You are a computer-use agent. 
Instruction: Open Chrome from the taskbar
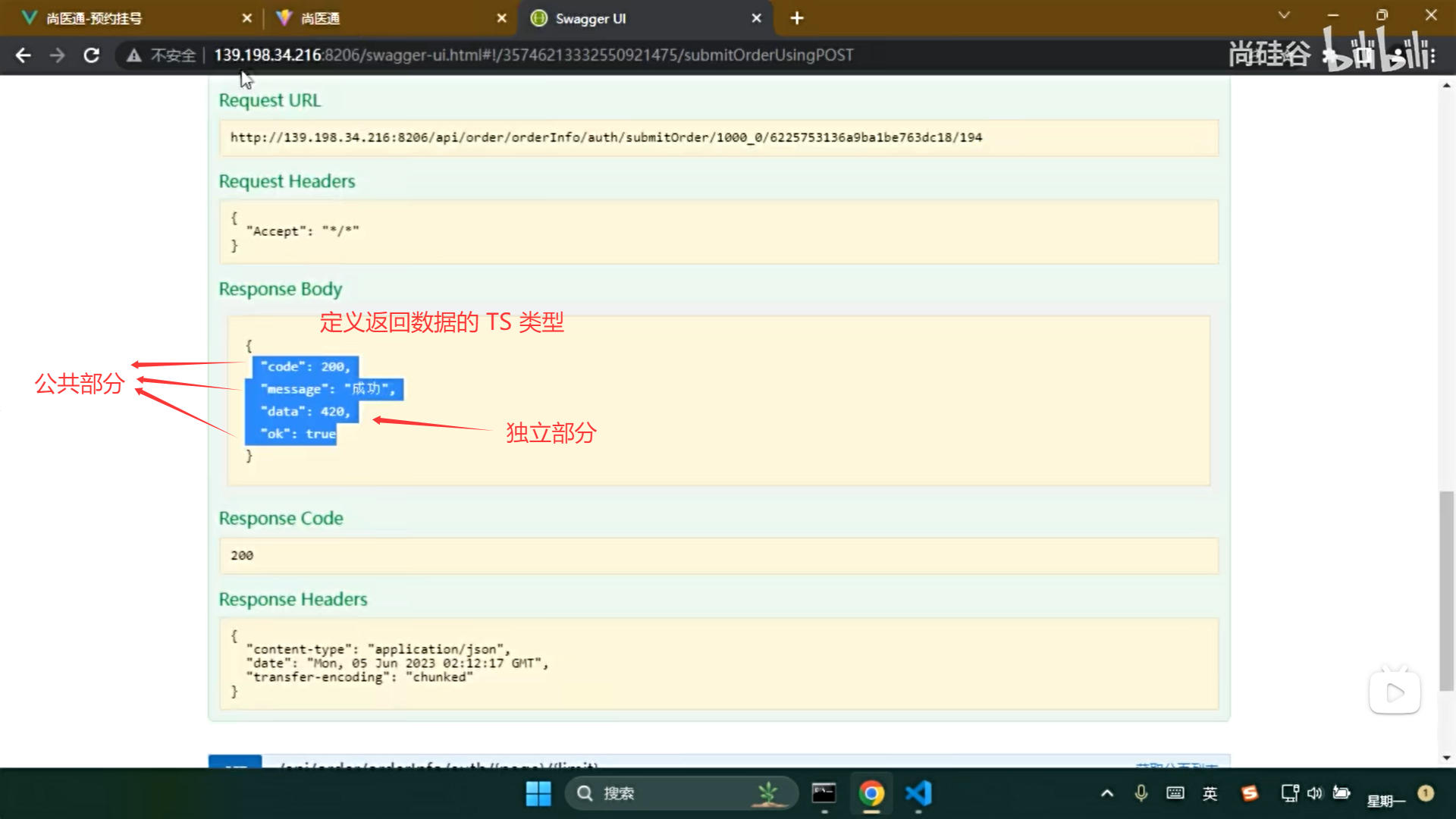871,793
